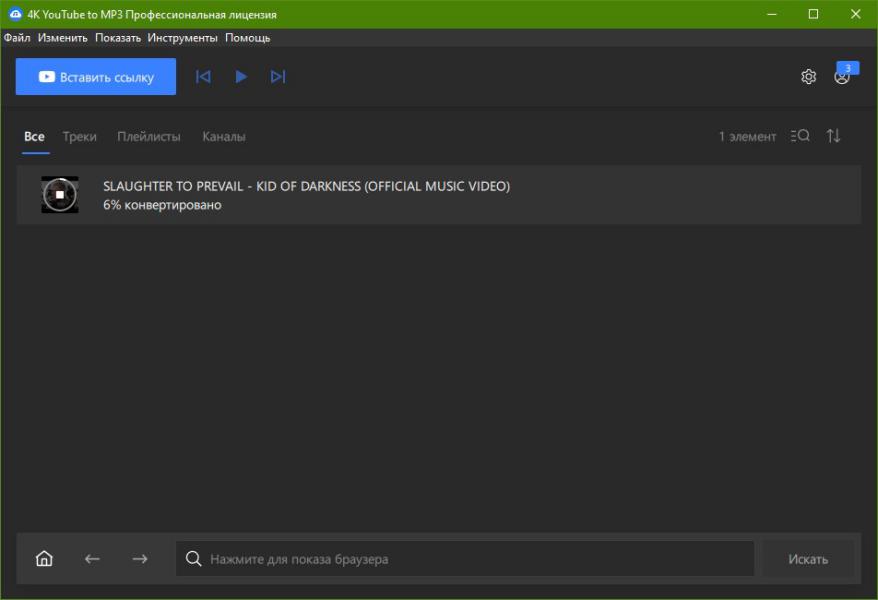Focus the browser search input field
Screen dimensions: 878x600
[465, 559]
